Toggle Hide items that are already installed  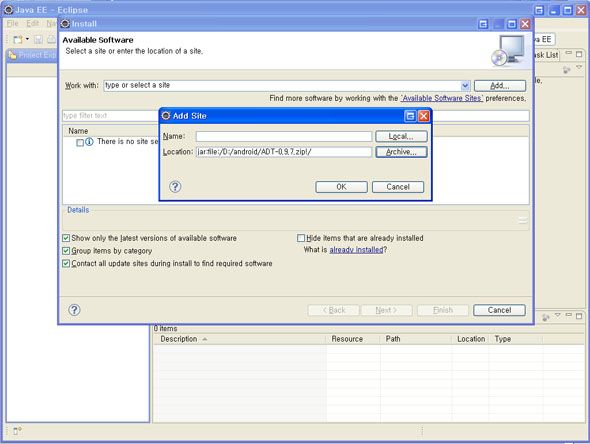click(301, 238)
